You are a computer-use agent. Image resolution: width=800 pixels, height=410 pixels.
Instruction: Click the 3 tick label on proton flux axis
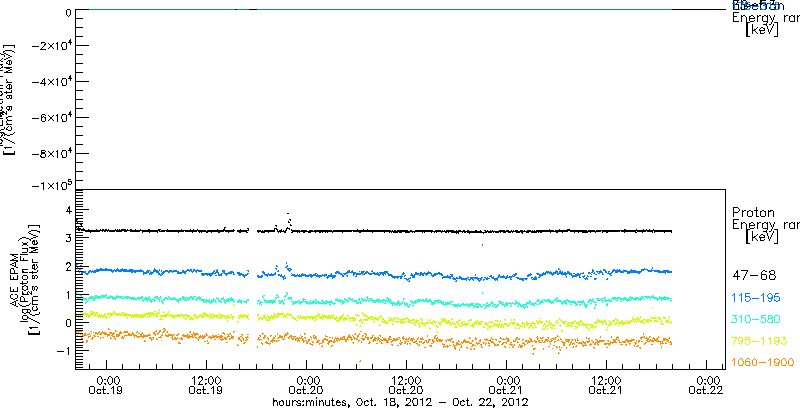[67, 238]
